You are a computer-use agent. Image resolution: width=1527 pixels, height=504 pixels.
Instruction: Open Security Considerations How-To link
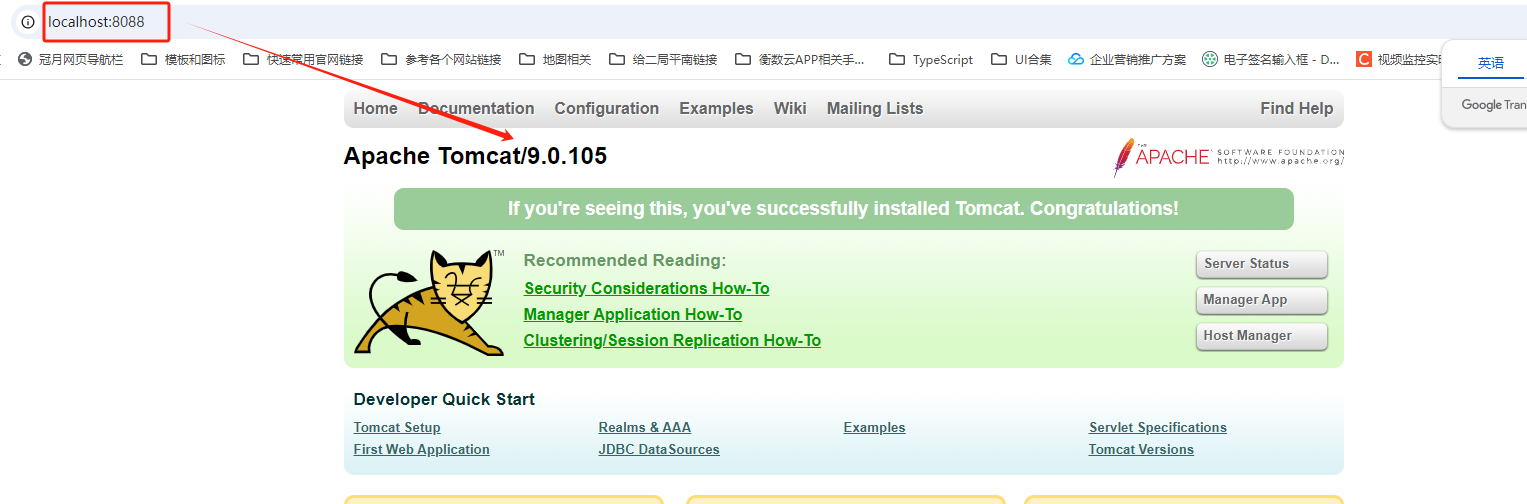pyautogui.click(x=647, y=288)
